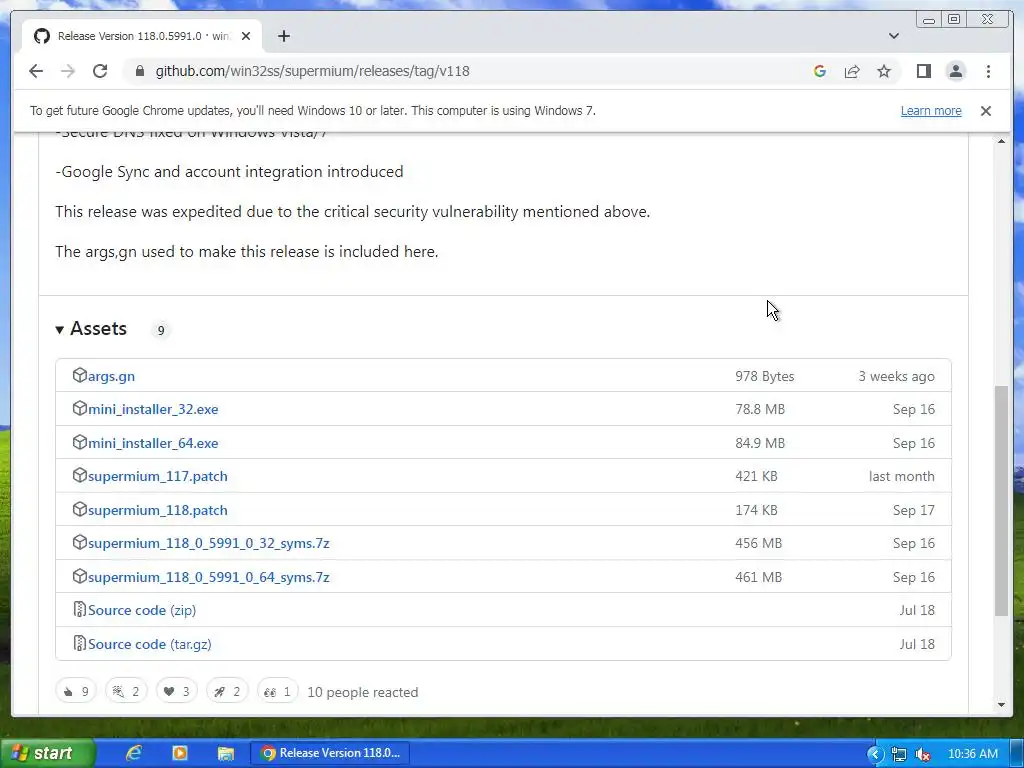The image size is (1024, 768).
Task: Open the browser side panel
Action: [923, 71]
